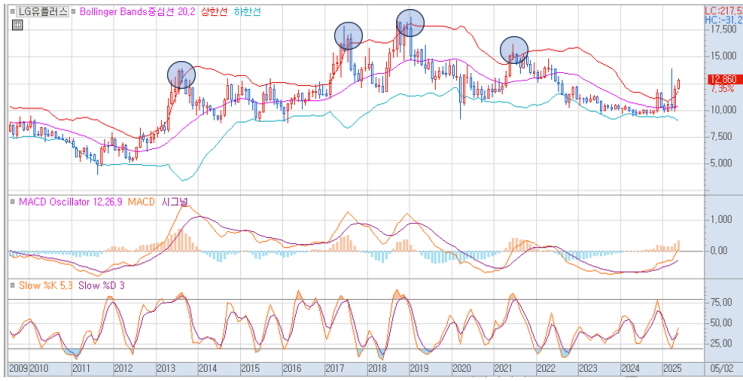
Task: Click the 05/02 date label
Action: (x=723, y=368)
